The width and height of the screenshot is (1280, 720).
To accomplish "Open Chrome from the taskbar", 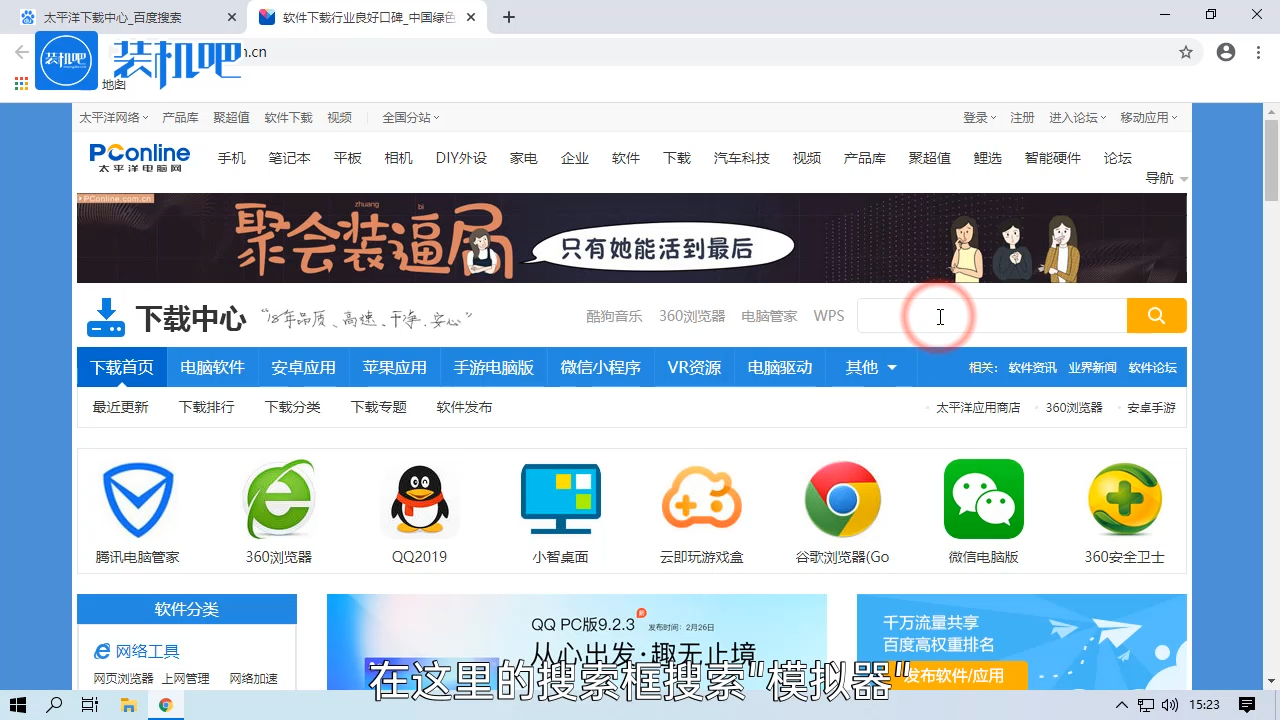I will tap(167, 704).
